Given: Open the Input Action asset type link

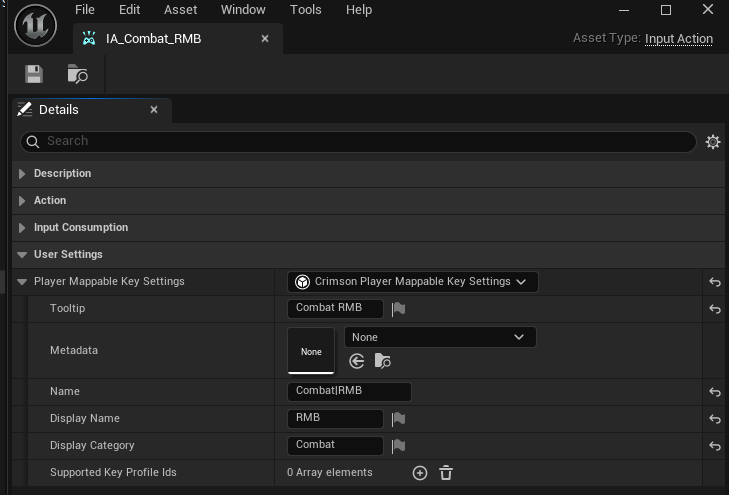Looking at the screenshot, I should point(679,39).
